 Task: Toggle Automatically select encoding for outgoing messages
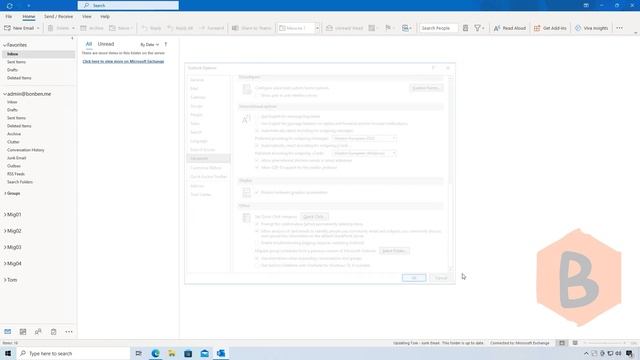click(x=257, y=131)
